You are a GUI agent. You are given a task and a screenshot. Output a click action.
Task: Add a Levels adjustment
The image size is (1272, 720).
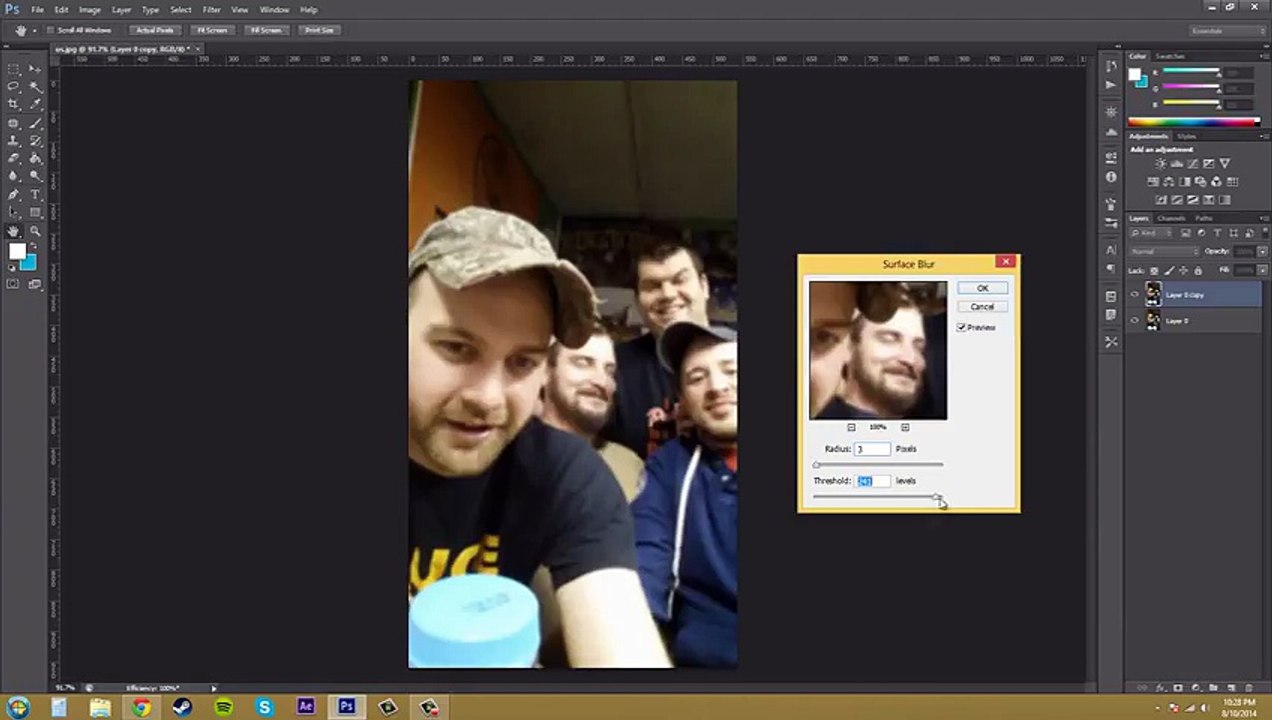1176,163
